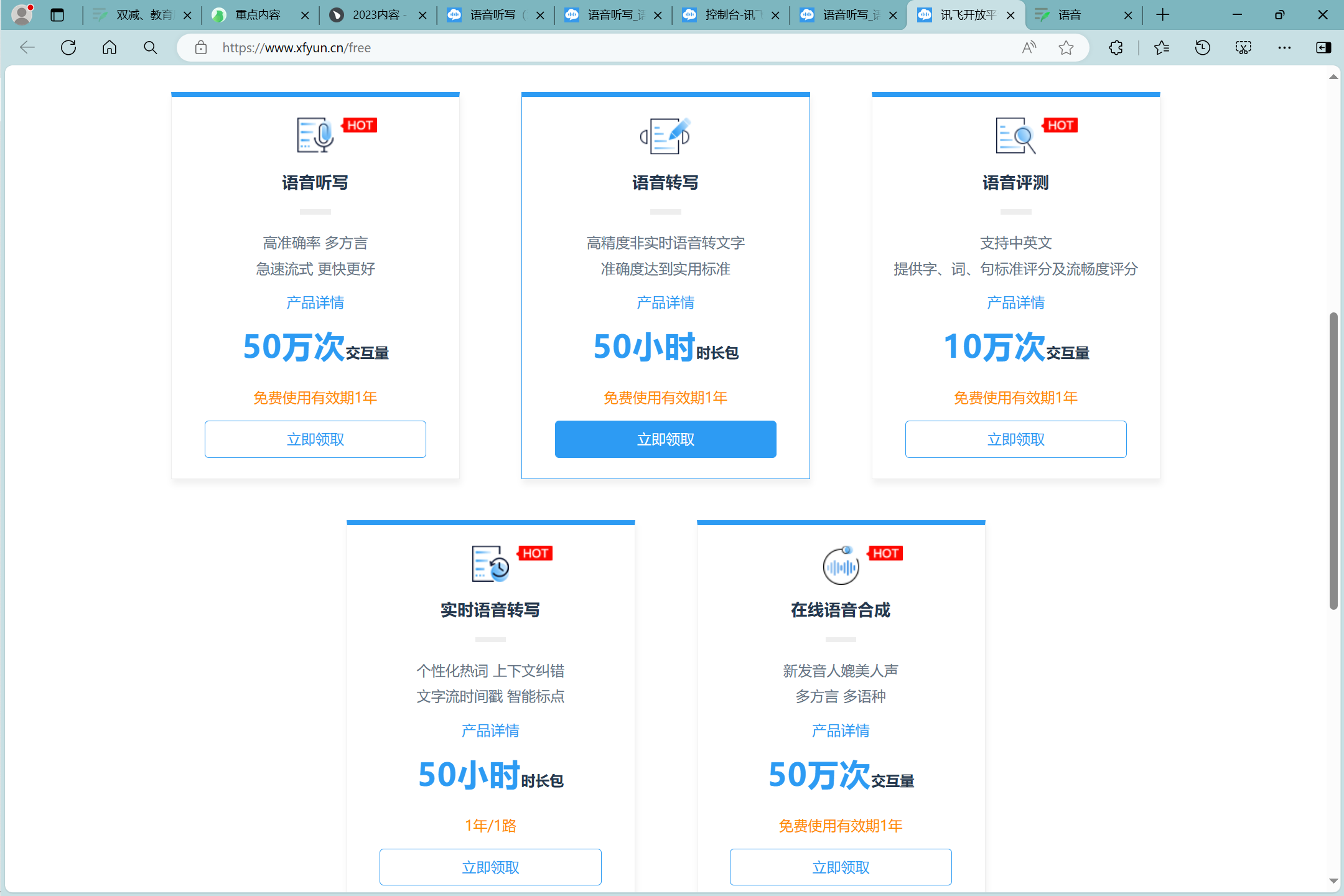Click the scrollbar down arrow

1333,881
